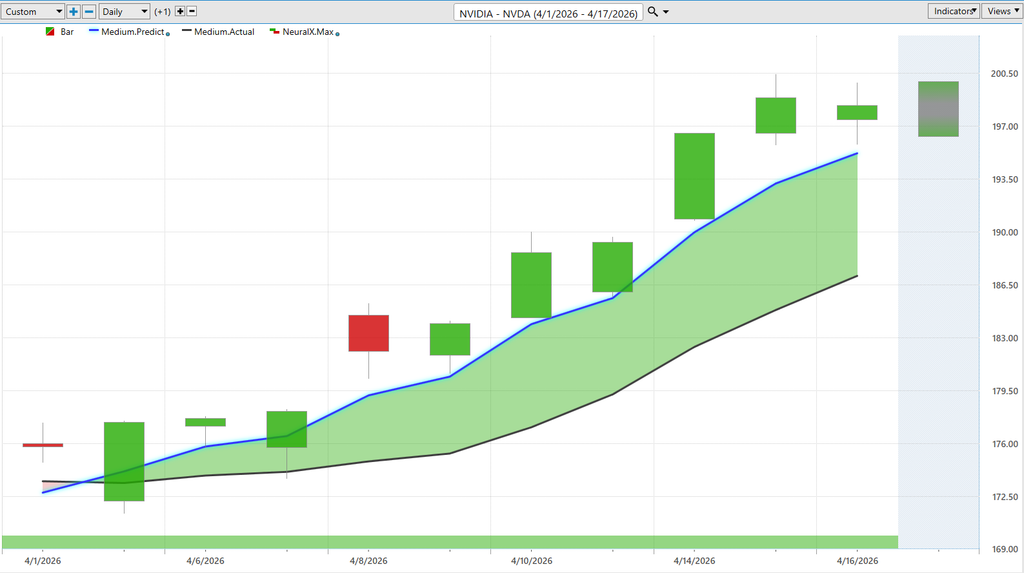Click the Medium.Actual legend entry

218,31
